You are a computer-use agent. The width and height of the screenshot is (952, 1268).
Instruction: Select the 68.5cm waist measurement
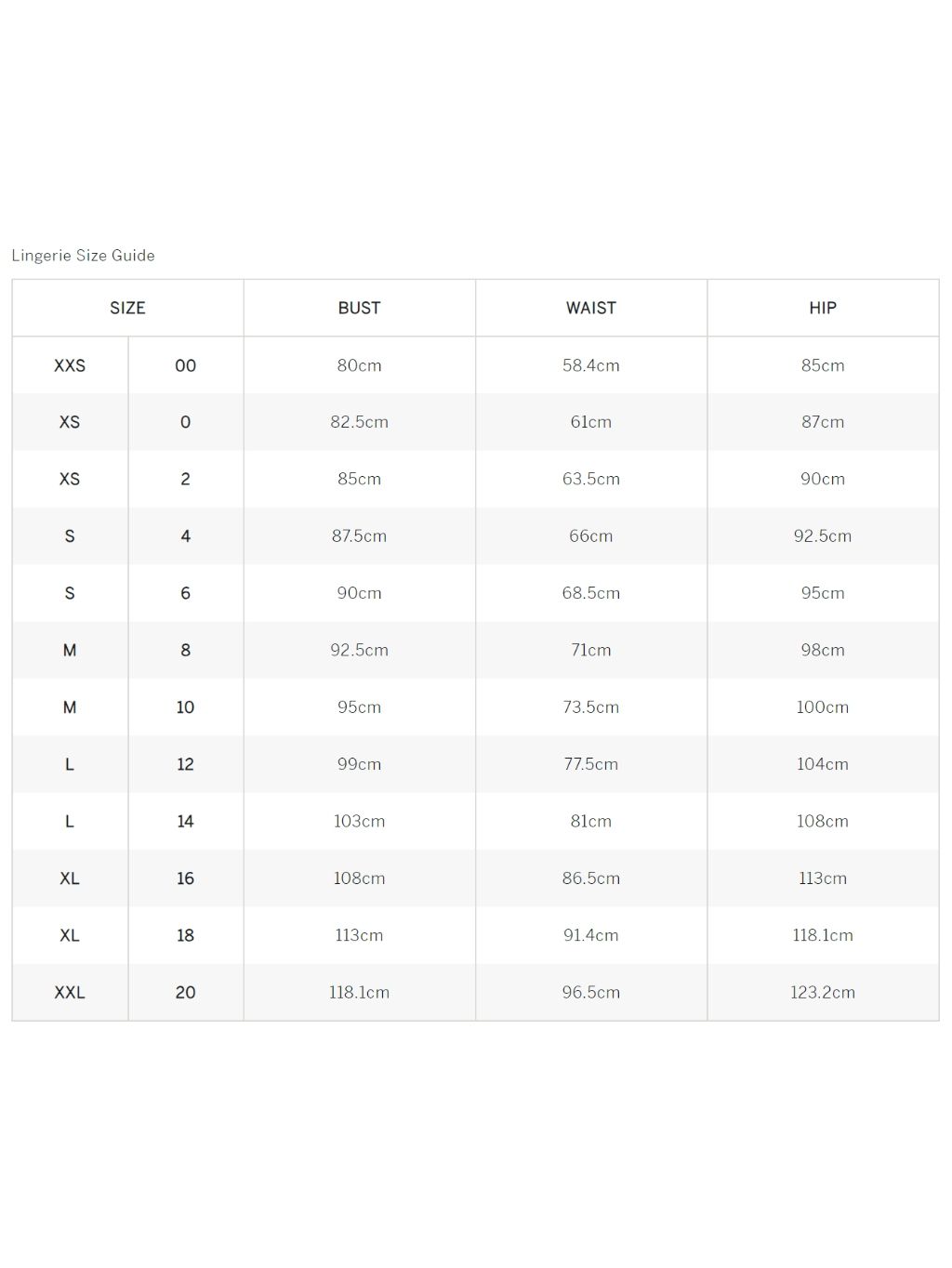(591, 593)
